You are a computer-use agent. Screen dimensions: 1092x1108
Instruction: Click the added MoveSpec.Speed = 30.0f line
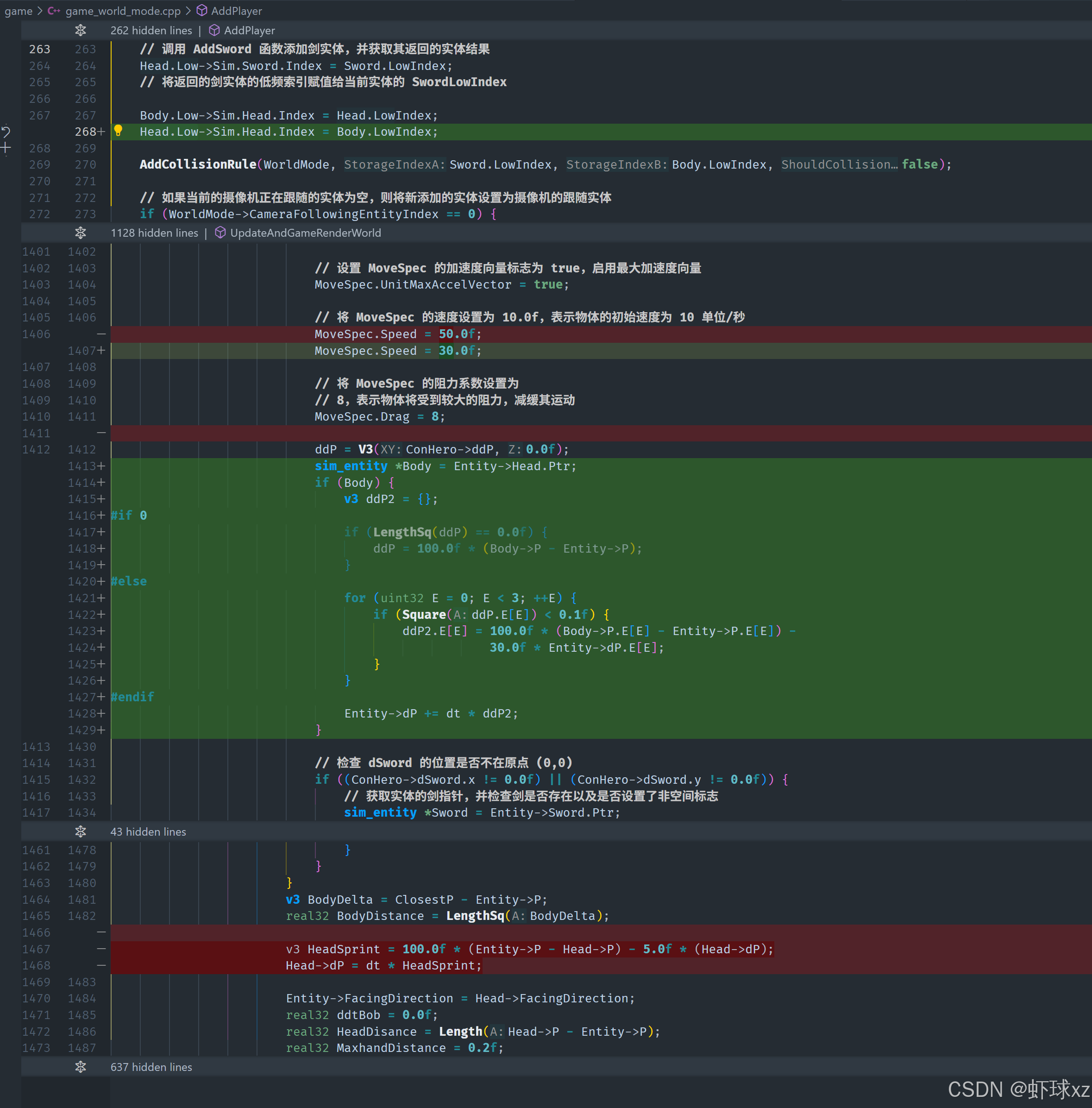coord(398,350)
